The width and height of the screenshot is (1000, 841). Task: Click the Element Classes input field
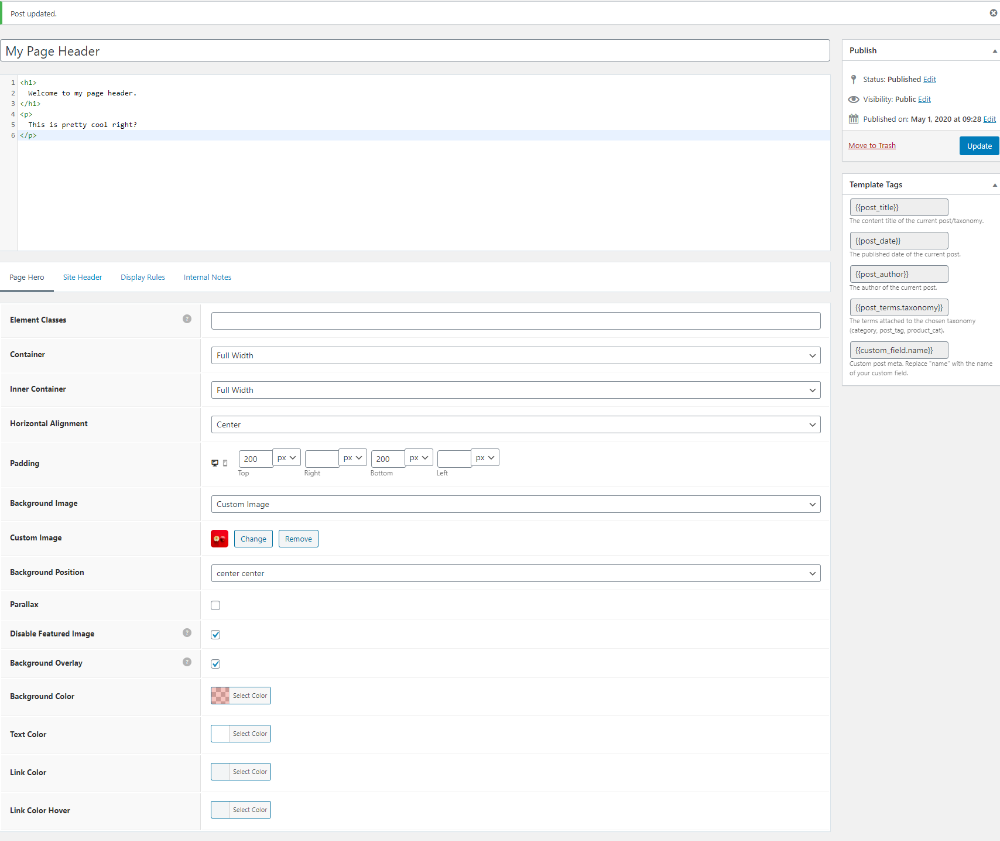[x=515, y=321]
